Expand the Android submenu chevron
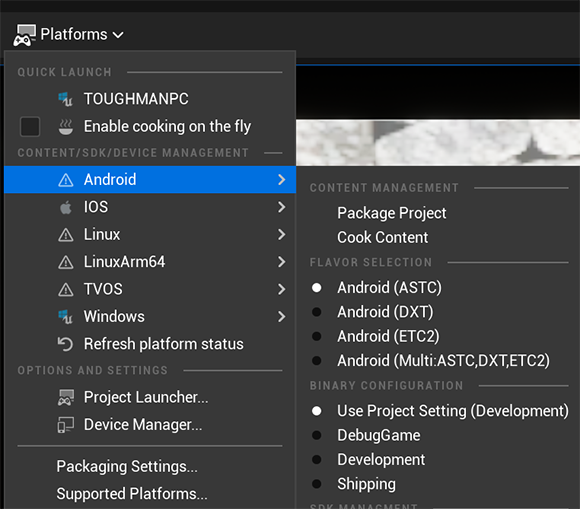Image resolution: width=580 pixels, height=509 pixels. point(281,180)
